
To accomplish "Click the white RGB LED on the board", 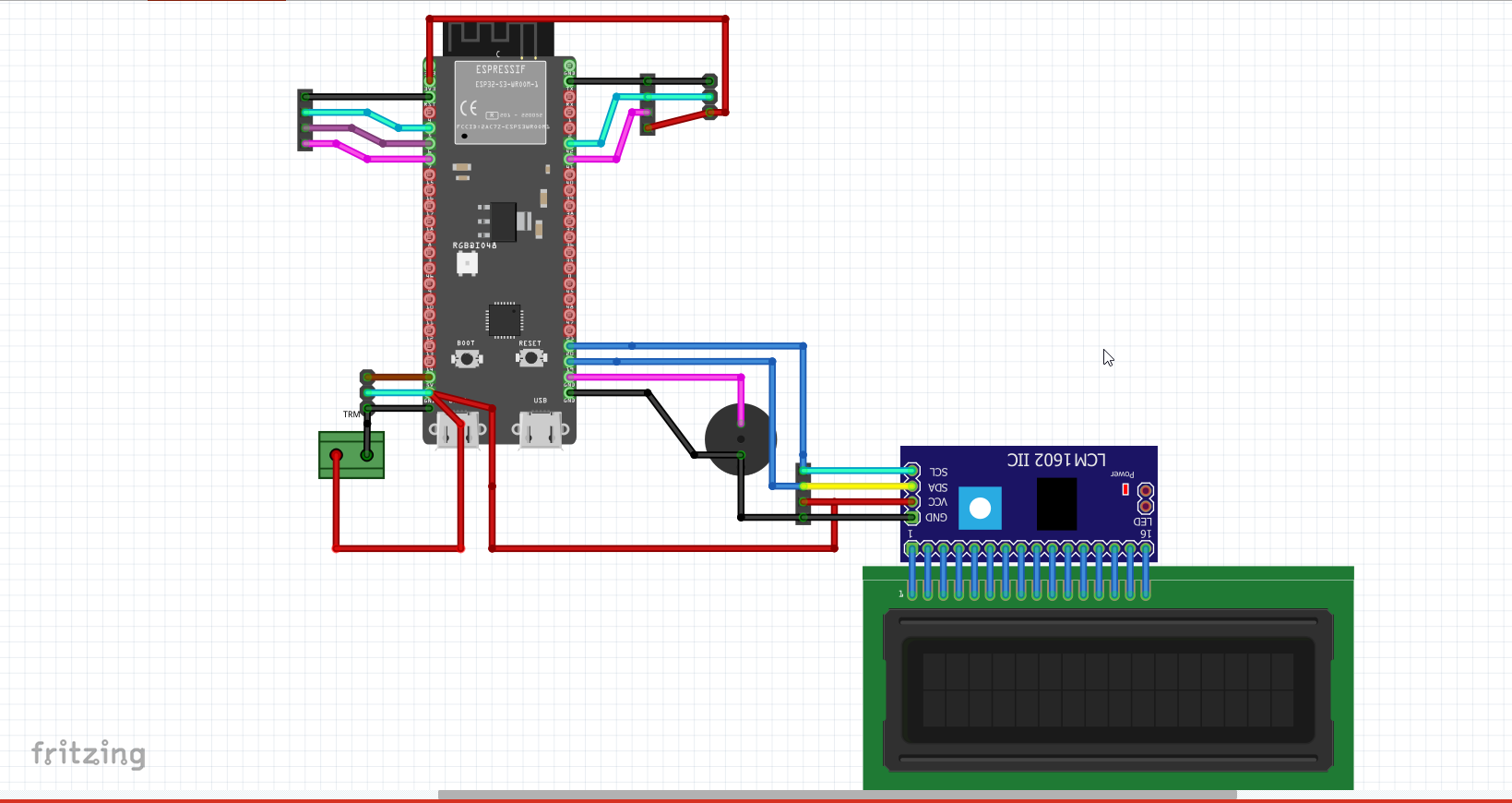I will (x=468, y=263).
